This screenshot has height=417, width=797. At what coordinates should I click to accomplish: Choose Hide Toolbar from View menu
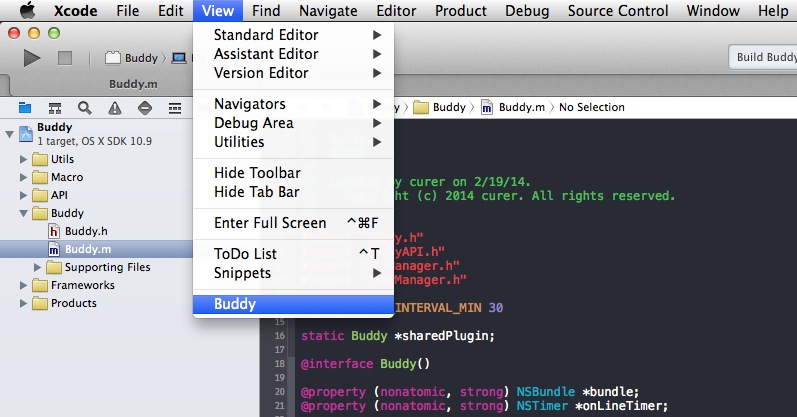click(x=293, y=173)
